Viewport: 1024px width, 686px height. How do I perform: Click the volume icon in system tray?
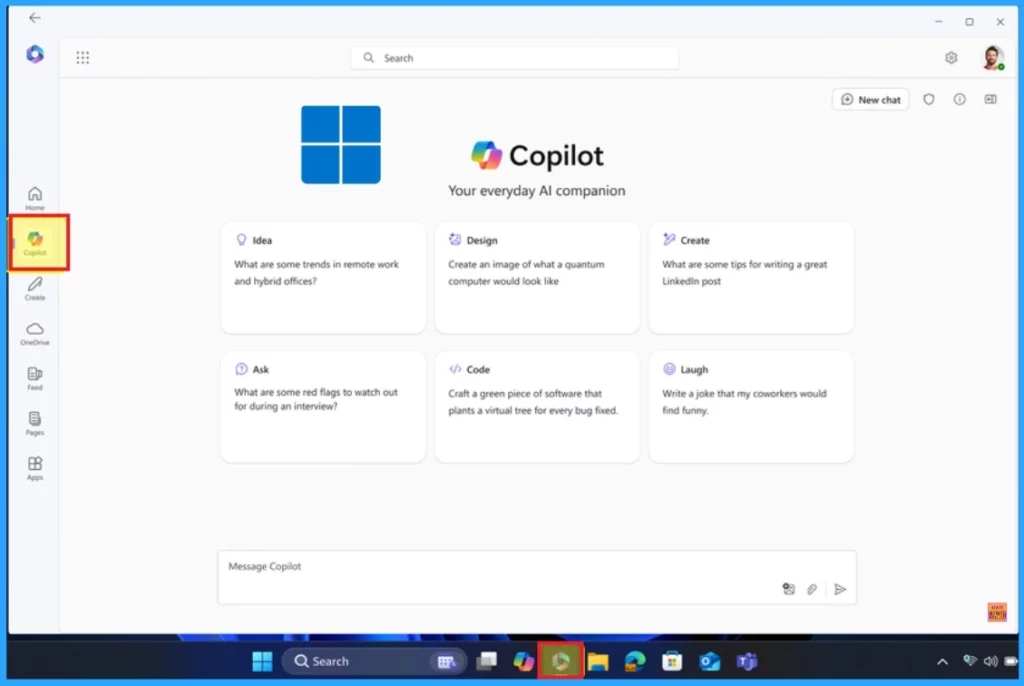tap(990, 661)
